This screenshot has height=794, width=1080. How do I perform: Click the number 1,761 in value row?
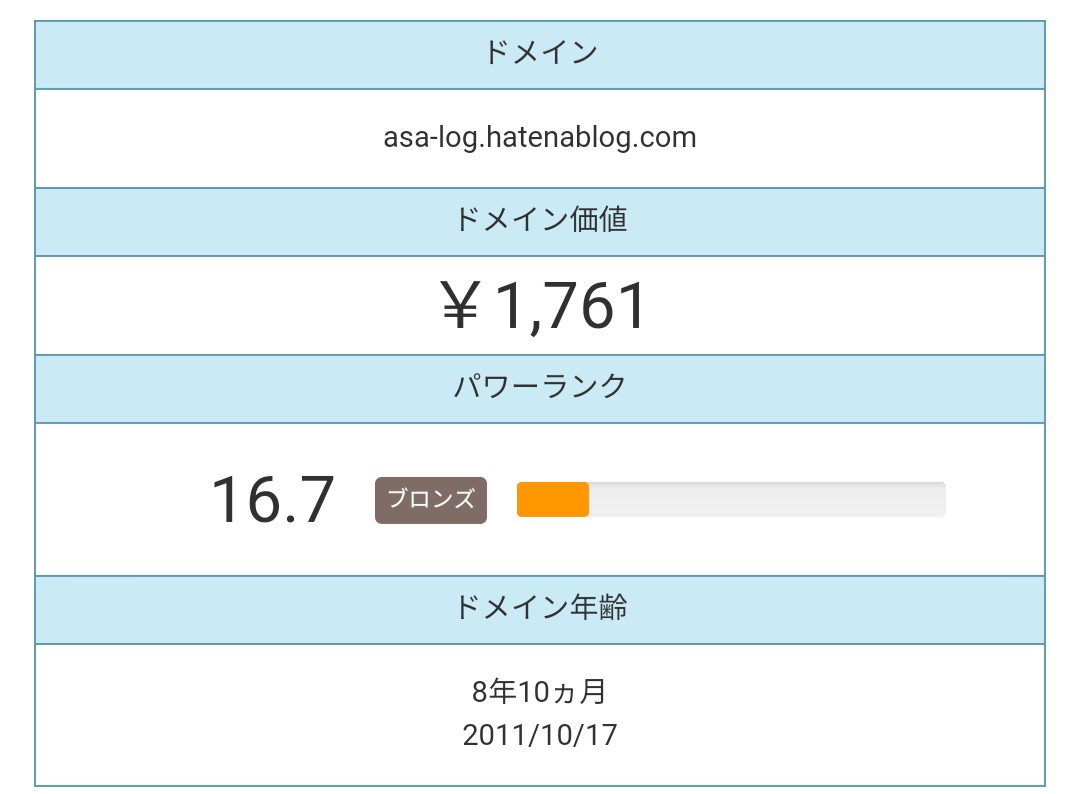[x=571, y=306]
